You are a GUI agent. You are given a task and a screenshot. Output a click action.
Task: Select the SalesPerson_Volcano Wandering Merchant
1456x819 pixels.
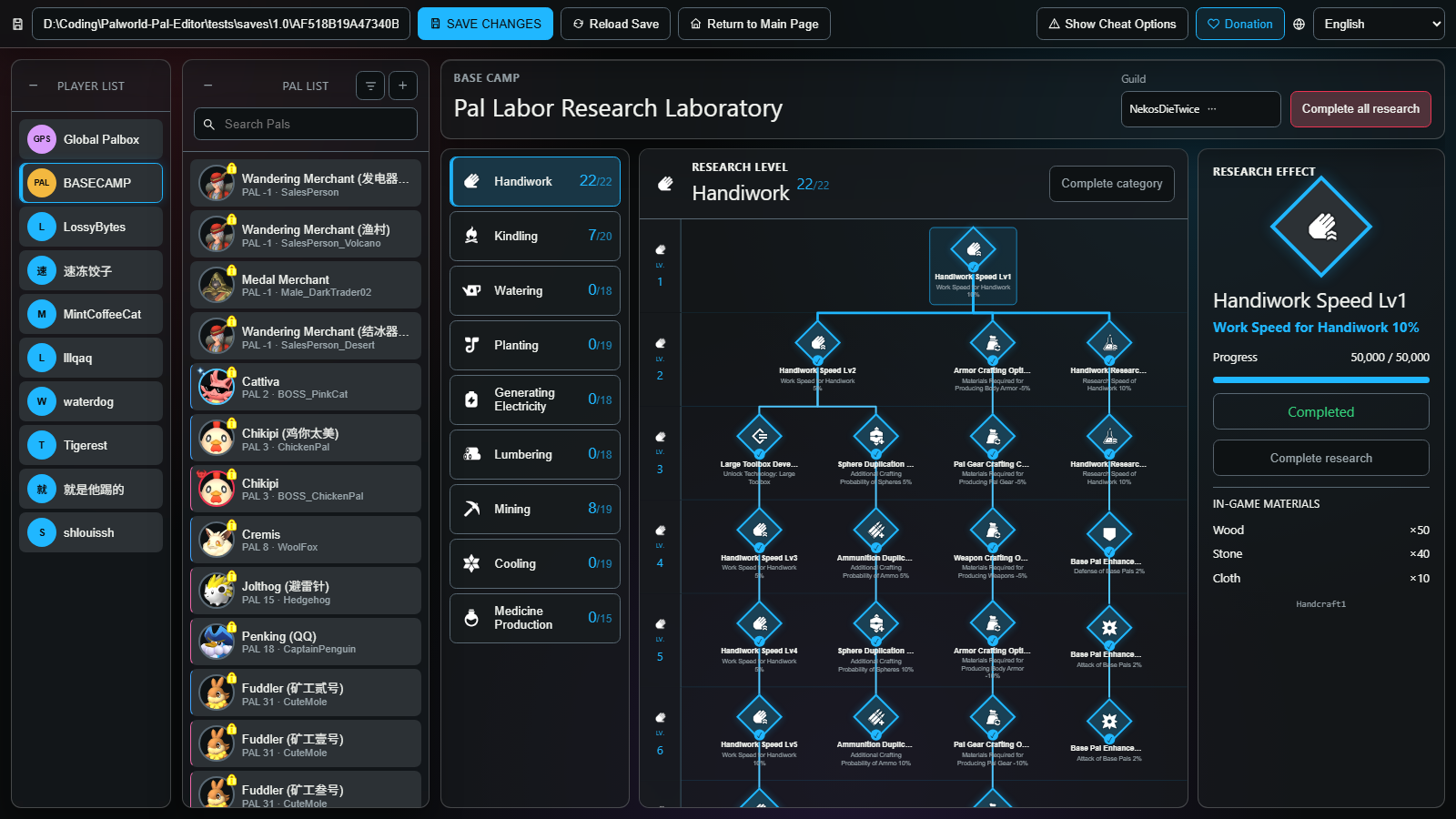tap(306, 234)
